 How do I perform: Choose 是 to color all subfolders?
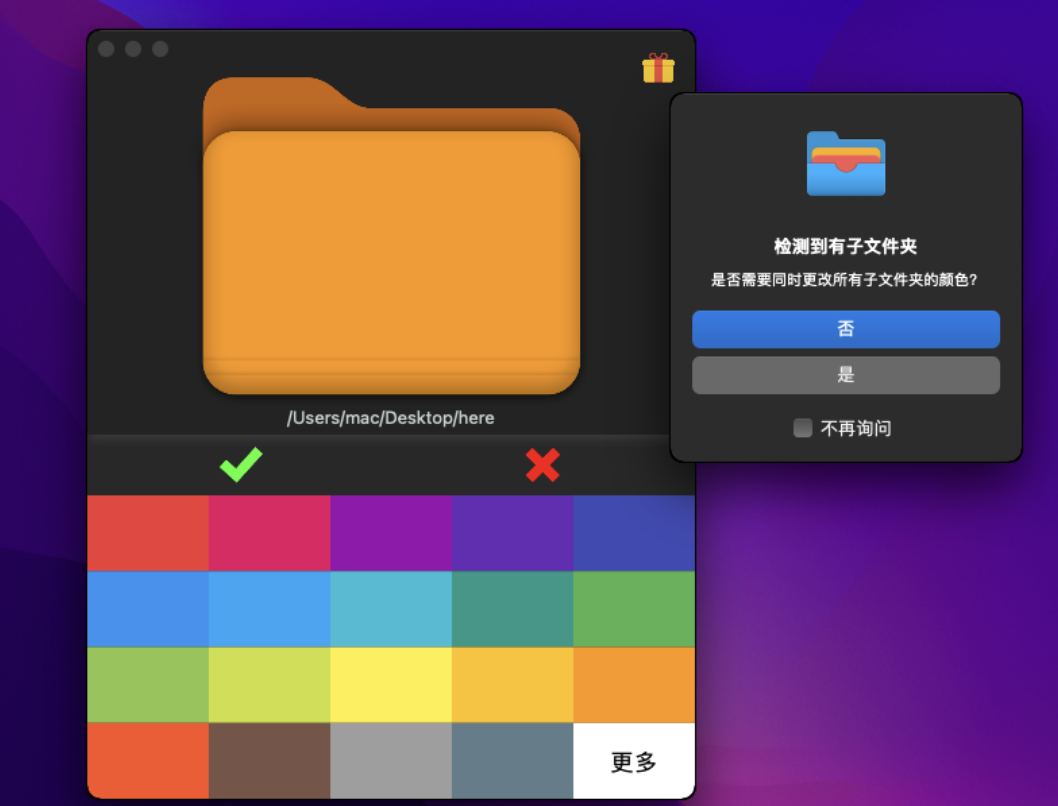pos(846,375)
